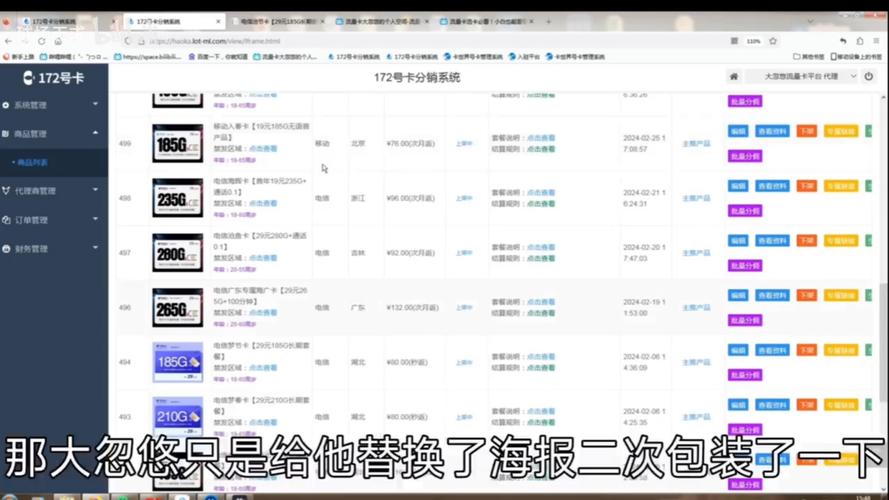The width and height of the screenshot is (889, 500).
Task: Open a new browser tab with plus
Action: pos(548,22)
